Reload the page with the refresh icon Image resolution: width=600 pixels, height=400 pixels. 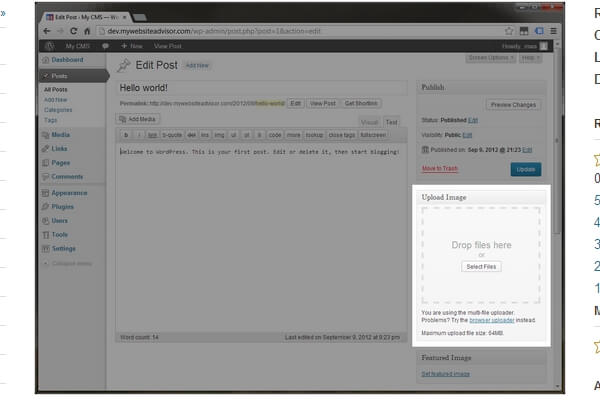(73, 31)
